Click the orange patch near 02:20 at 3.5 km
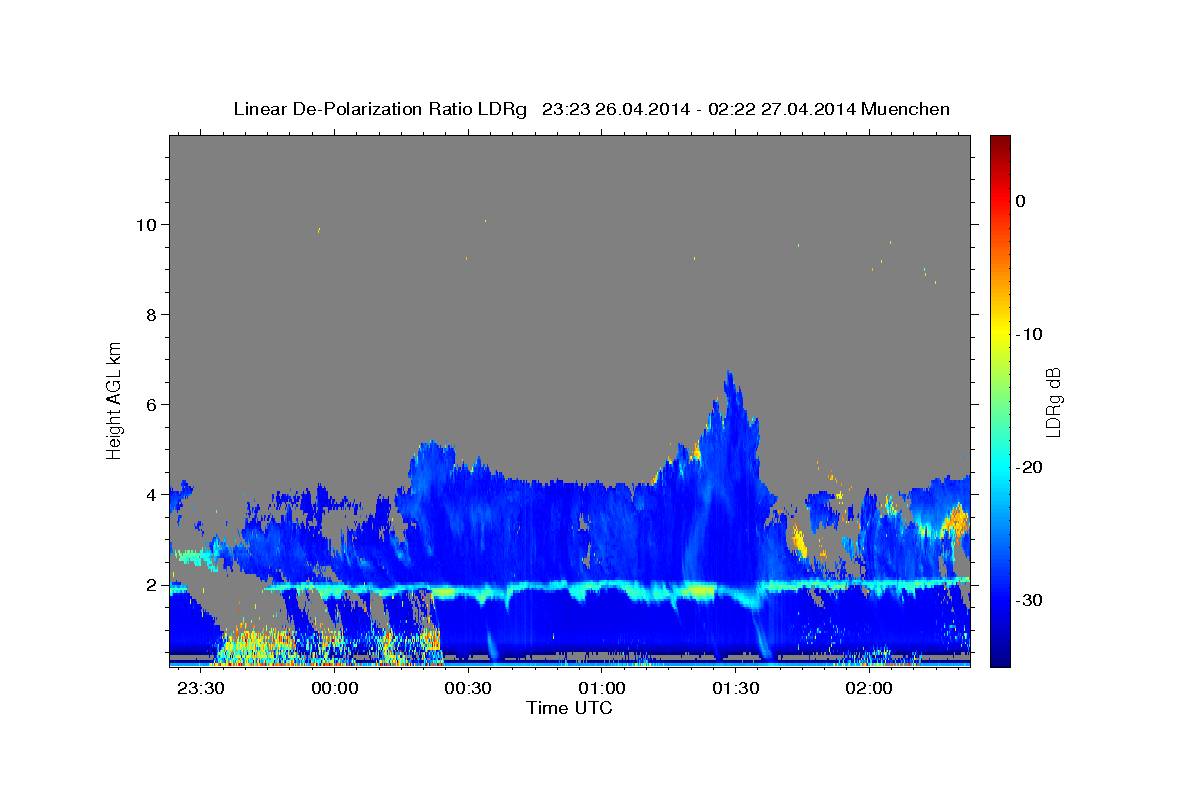The image size is (1200, 800). tap(957, 519)
